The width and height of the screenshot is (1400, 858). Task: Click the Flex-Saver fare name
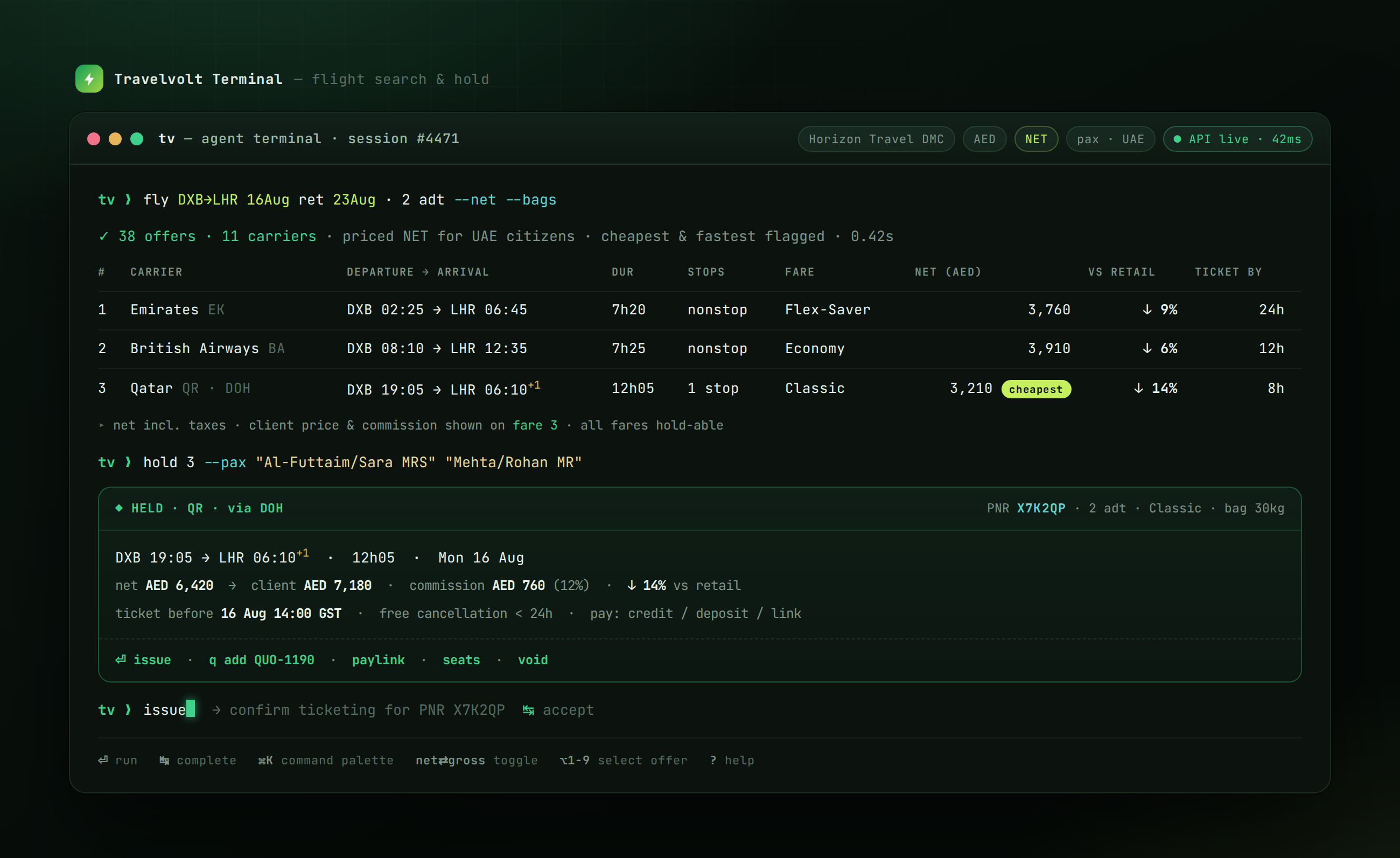pos(828,310)
